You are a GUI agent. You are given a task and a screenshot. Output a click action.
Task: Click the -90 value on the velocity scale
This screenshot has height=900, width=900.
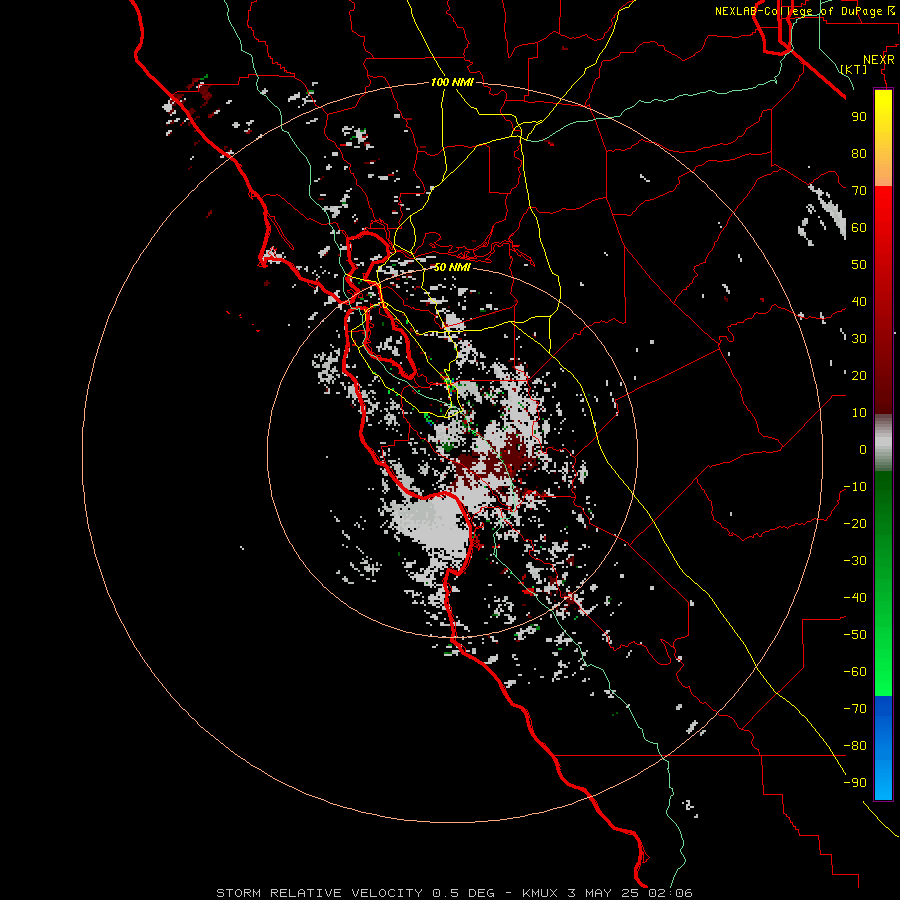pos(855,783)
